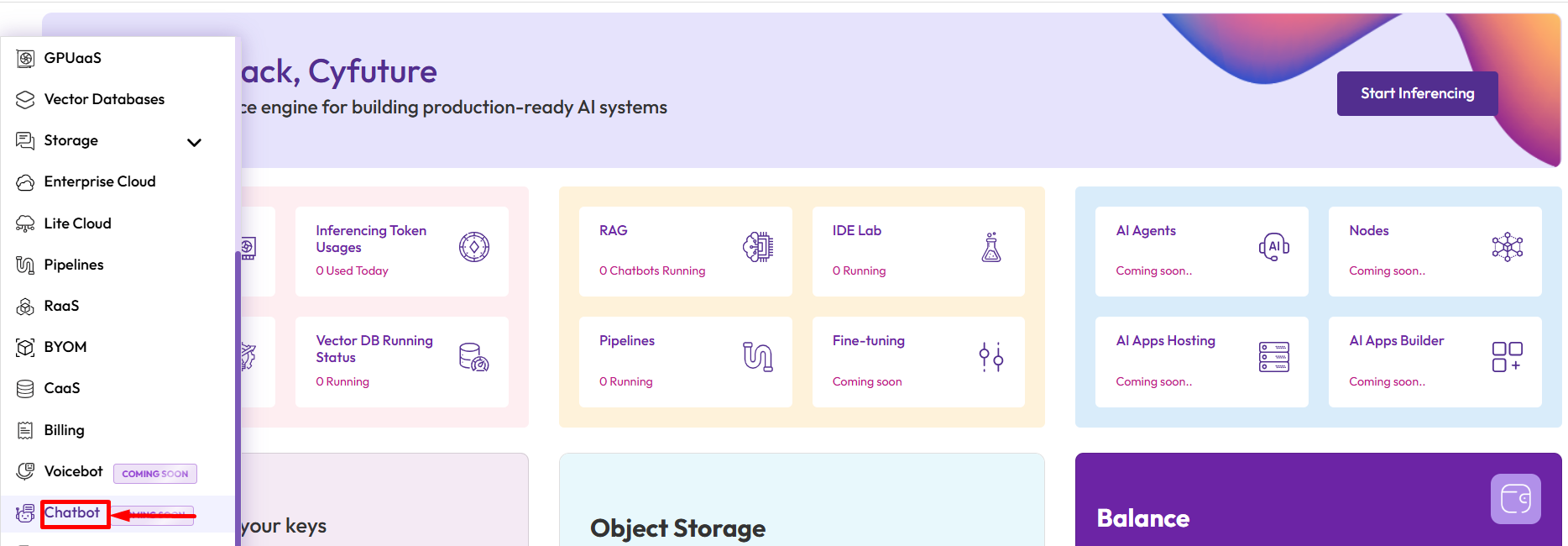Viewport: 1568px width, 546px height.
Task: Click the RAG chip icon
Action: [x=758, y=247]
